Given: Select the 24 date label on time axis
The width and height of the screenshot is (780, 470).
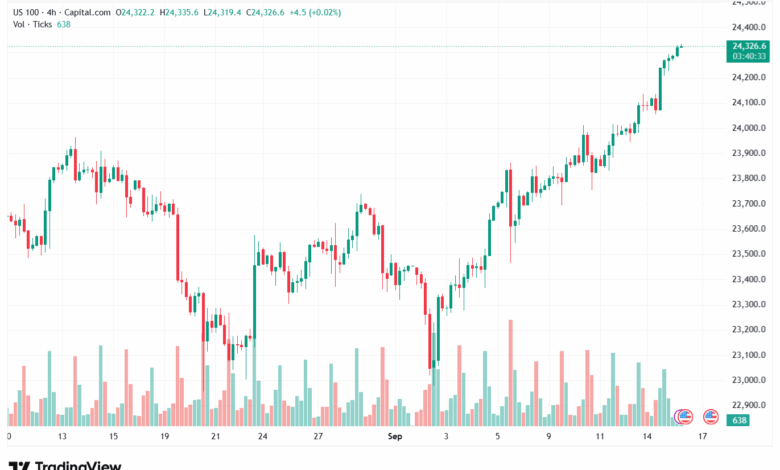Looking at the screenshot, I should coord(263,437).
